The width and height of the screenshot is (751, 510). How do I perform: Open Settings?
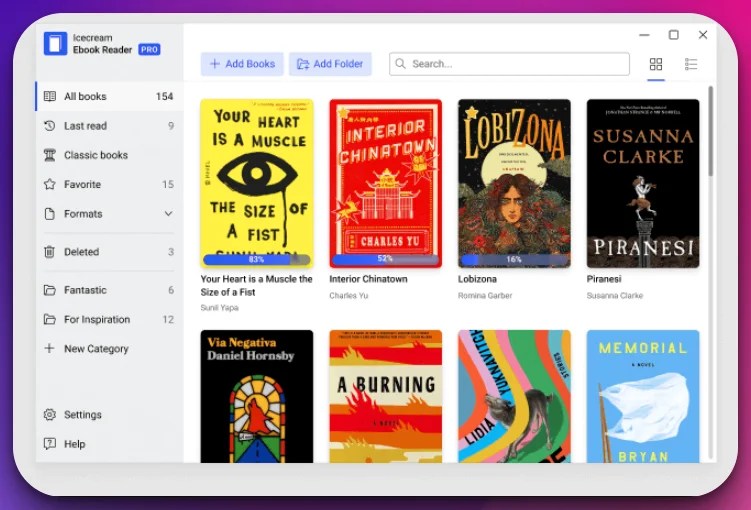click(x=109, y=414)
